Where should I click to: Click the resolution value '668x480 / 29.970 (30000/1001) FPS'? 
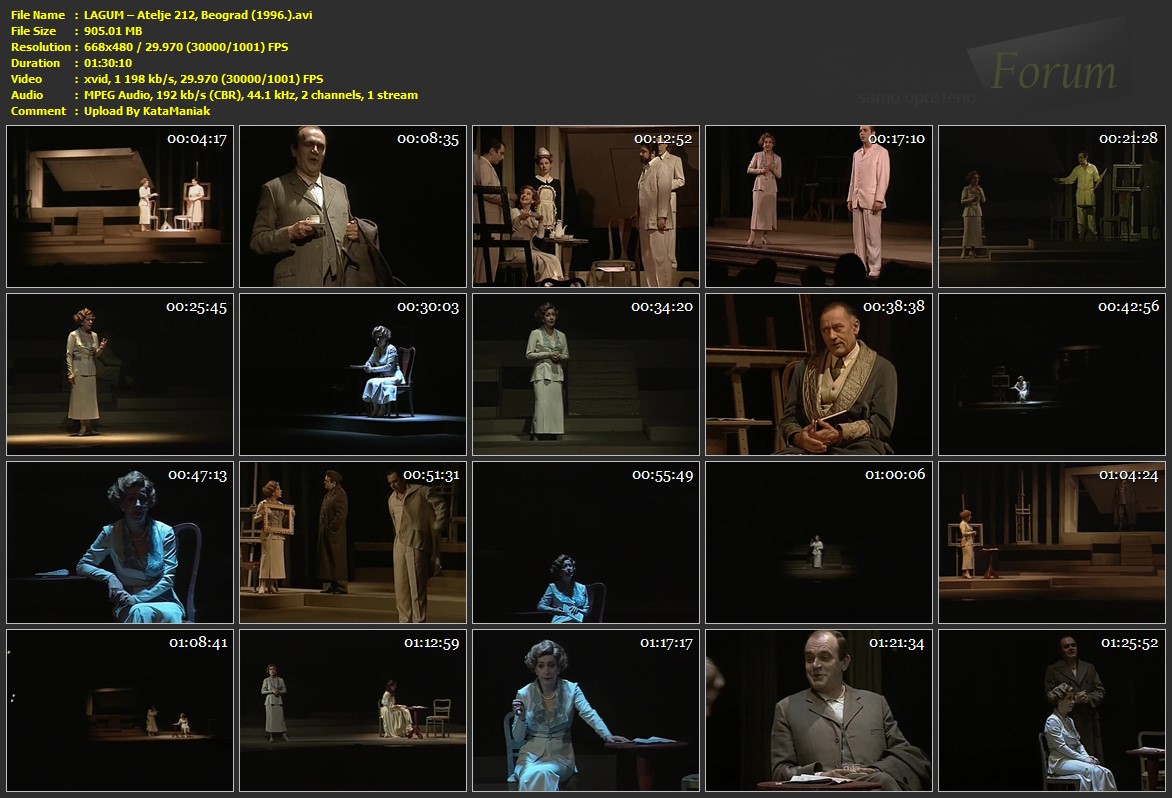point(186,47)
